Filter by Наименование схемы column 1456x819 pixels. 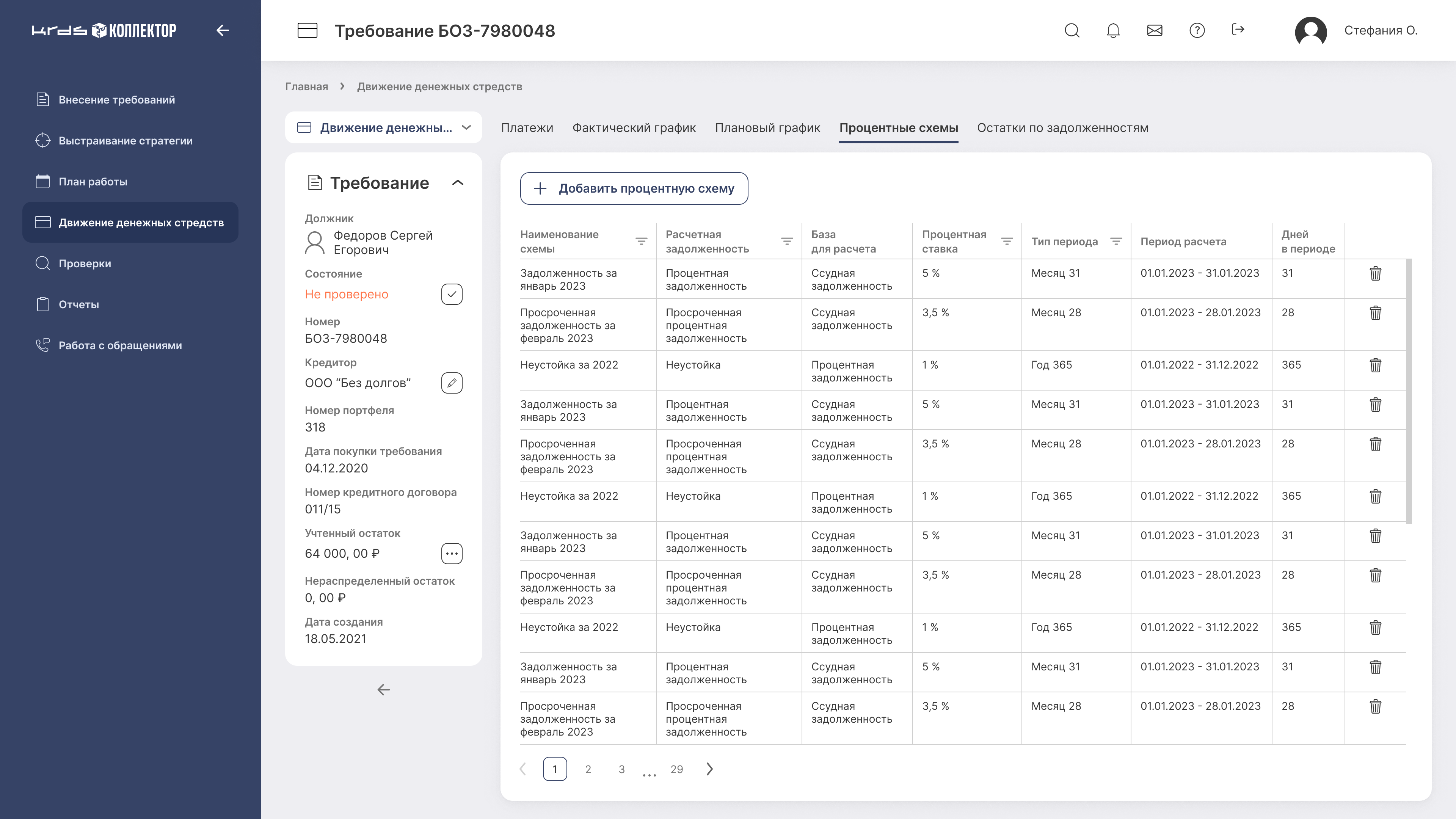641,242
